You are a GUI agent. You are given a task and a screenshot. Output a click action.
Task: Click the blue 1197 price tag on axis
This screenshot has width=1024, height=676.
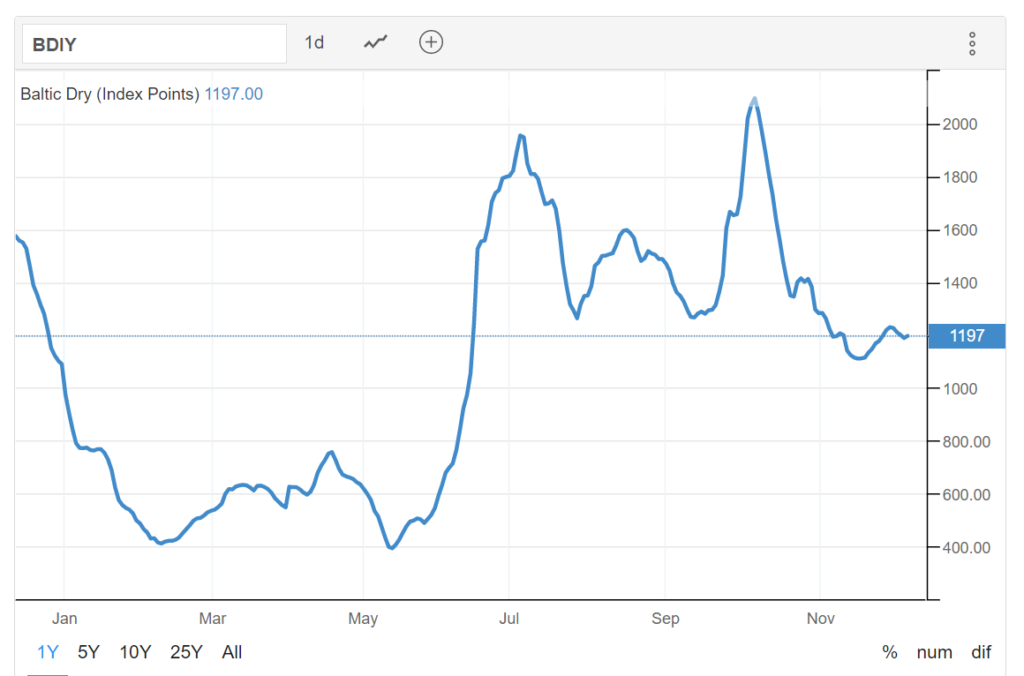pos(966,336)
